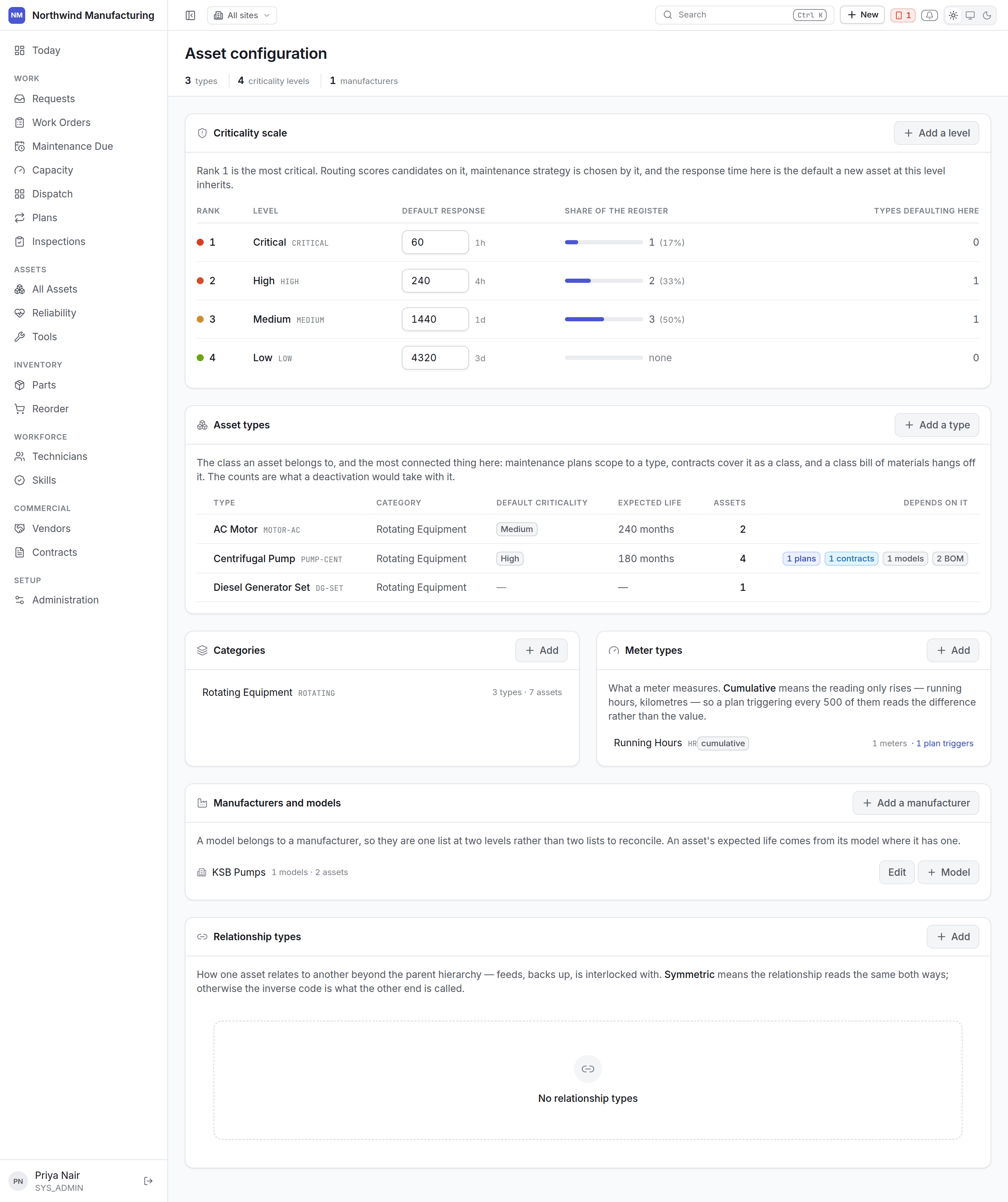This screenshot has height=1202, width=1008.
Task: Focus the Search field
Action: click(x=744, y=15)
